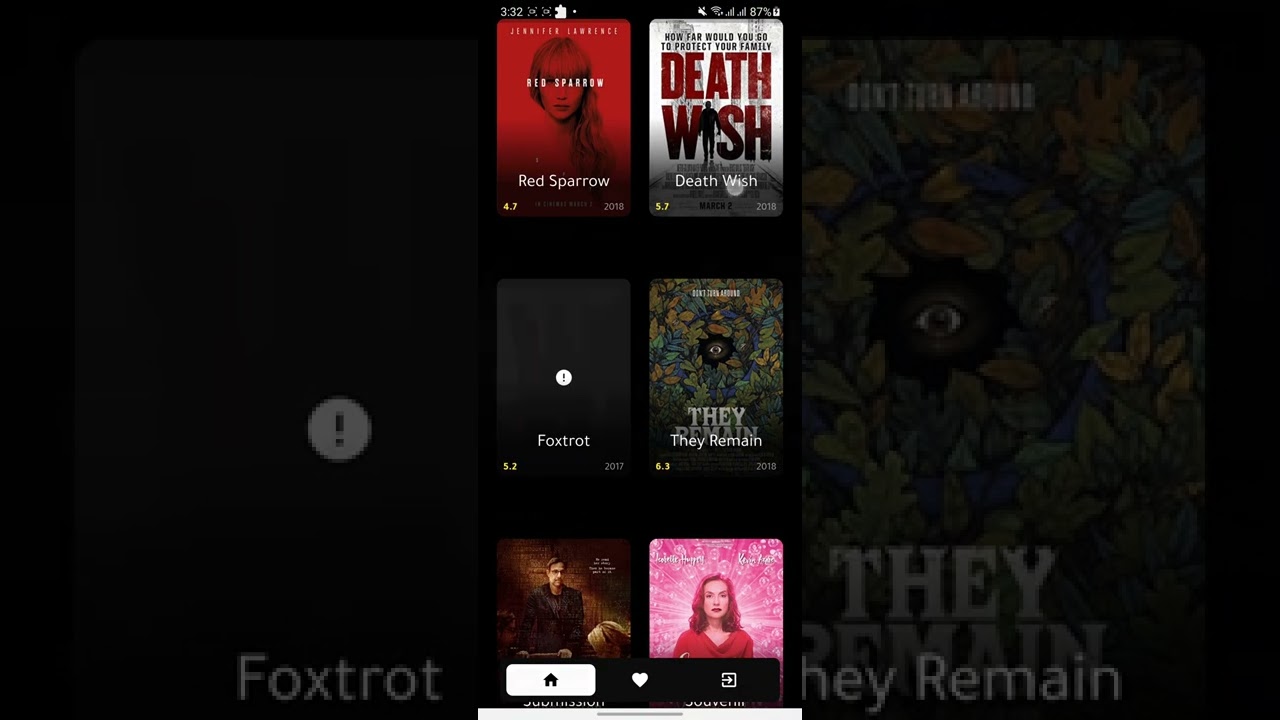Open the Favorites heart tab
Viewport: 1280px width, 720px height.
point(640,680)
